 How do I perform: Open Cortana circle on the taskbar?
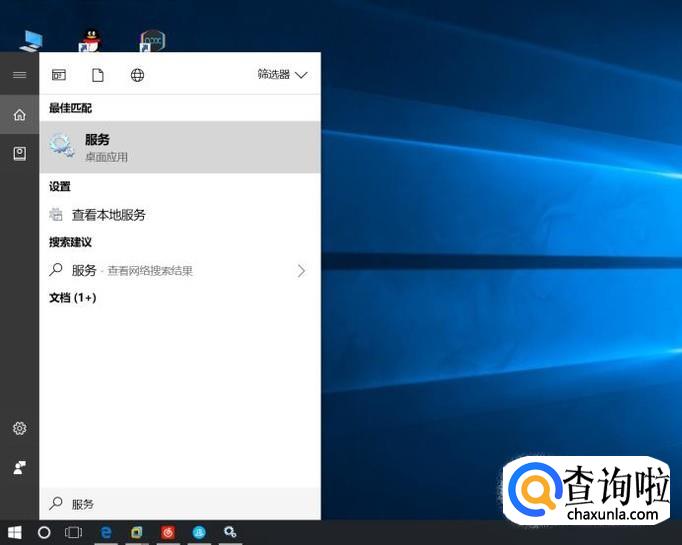44,532
